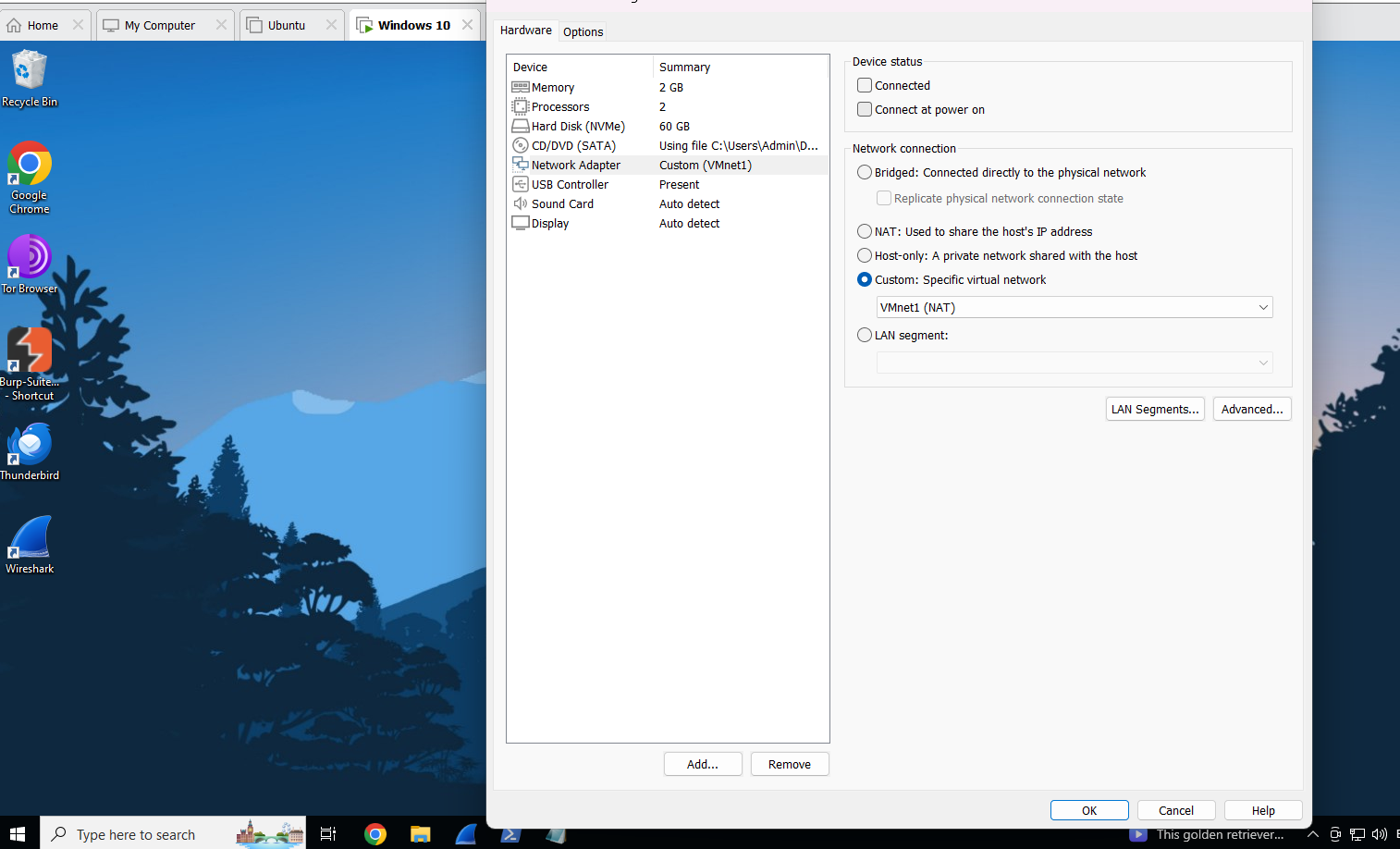Viewport: 1400px width, 849px height.
Task: Close the Home tab
Action: point(78,25)
